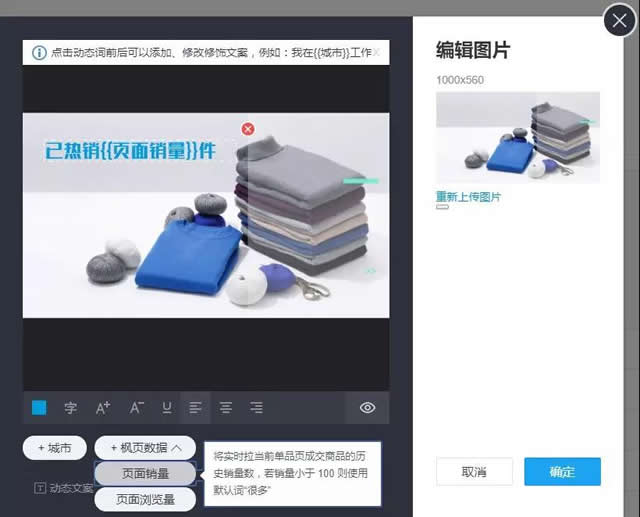This screenshot has height=517, width=640.
Task: Collapse the 枫页数据 dropdown
Action: [x=145, y=449]
